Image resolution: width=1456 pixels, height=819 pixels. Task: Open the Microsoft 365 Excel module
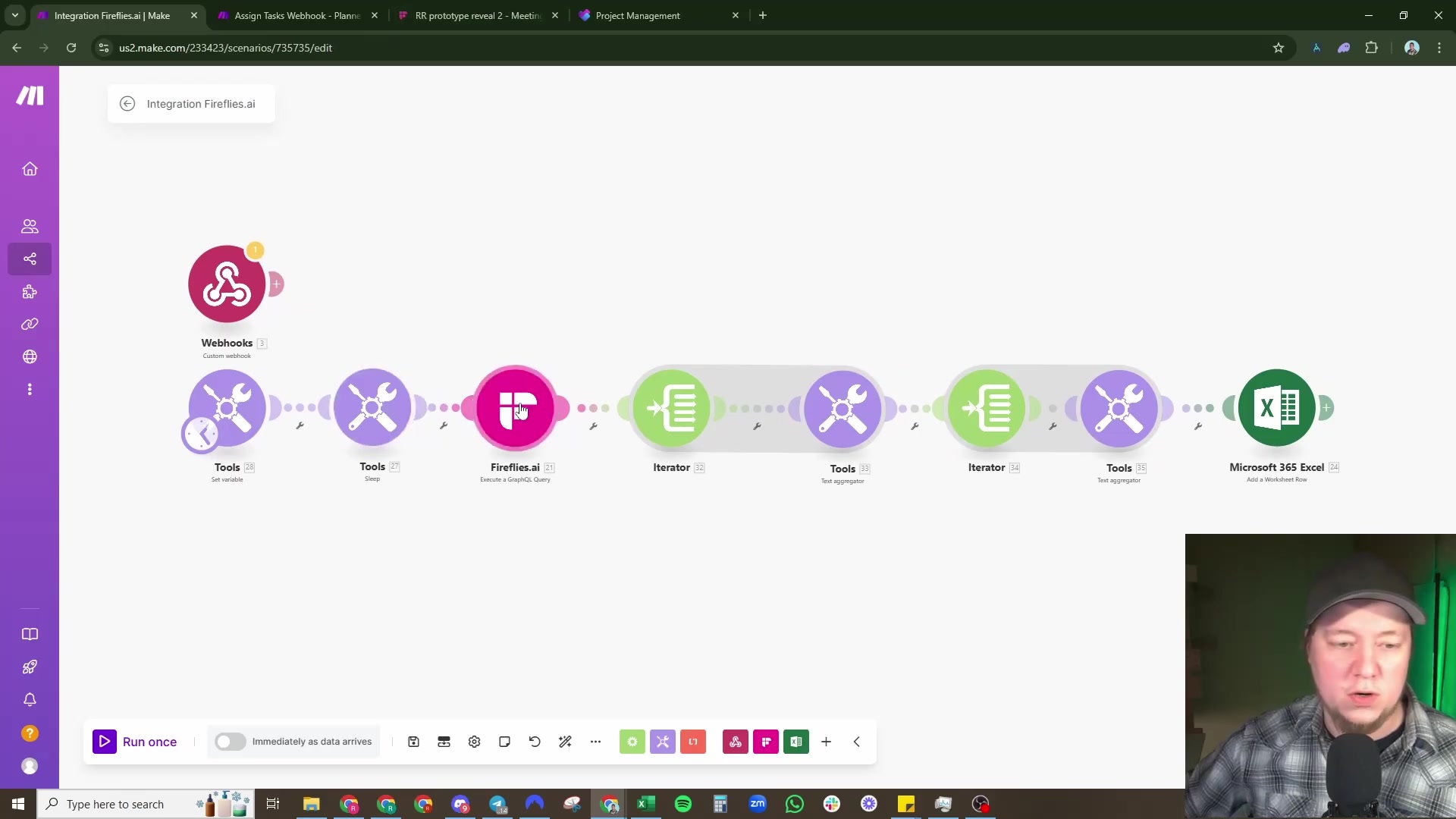click(1276, 408)
